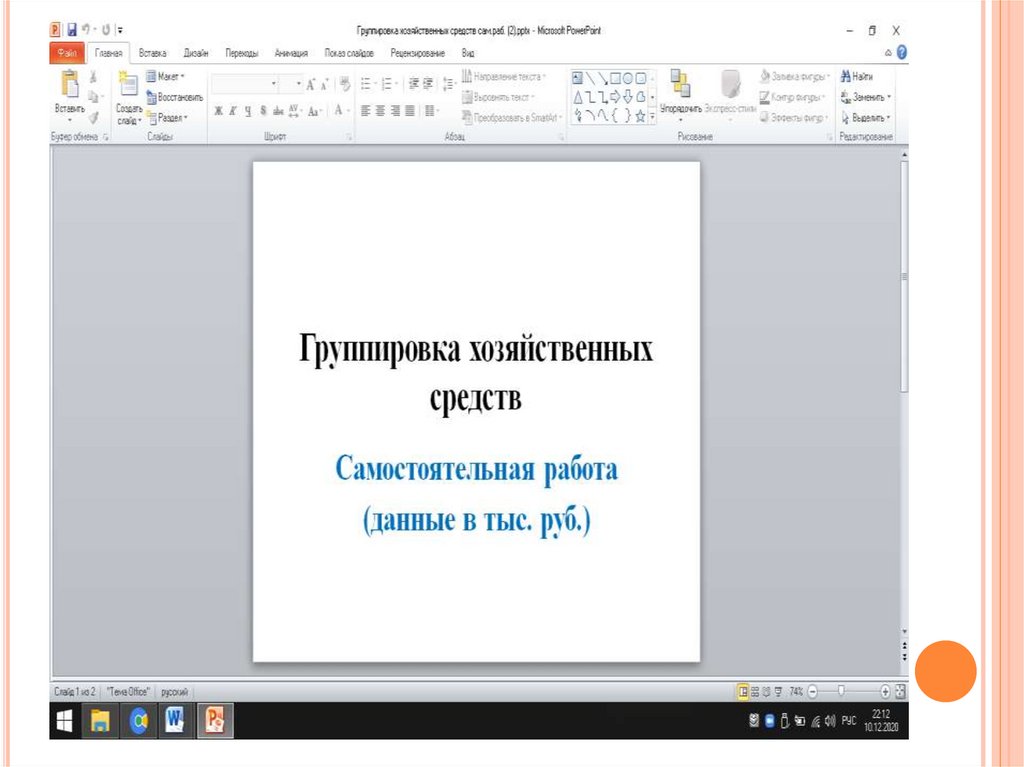Open the Section (Раздел) dropdown
Screen dimensions: 1024x767
pyautogui.click(x=167, y=117)
